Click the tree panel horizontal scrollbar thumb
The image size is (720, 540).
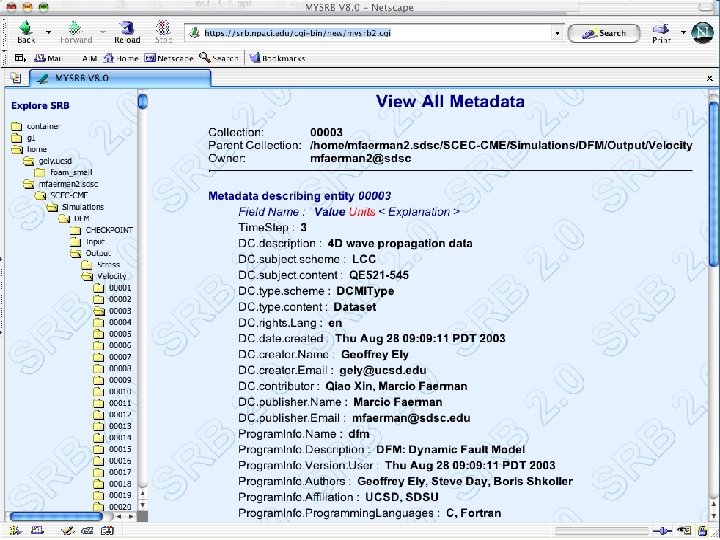[x=56, y=517]
